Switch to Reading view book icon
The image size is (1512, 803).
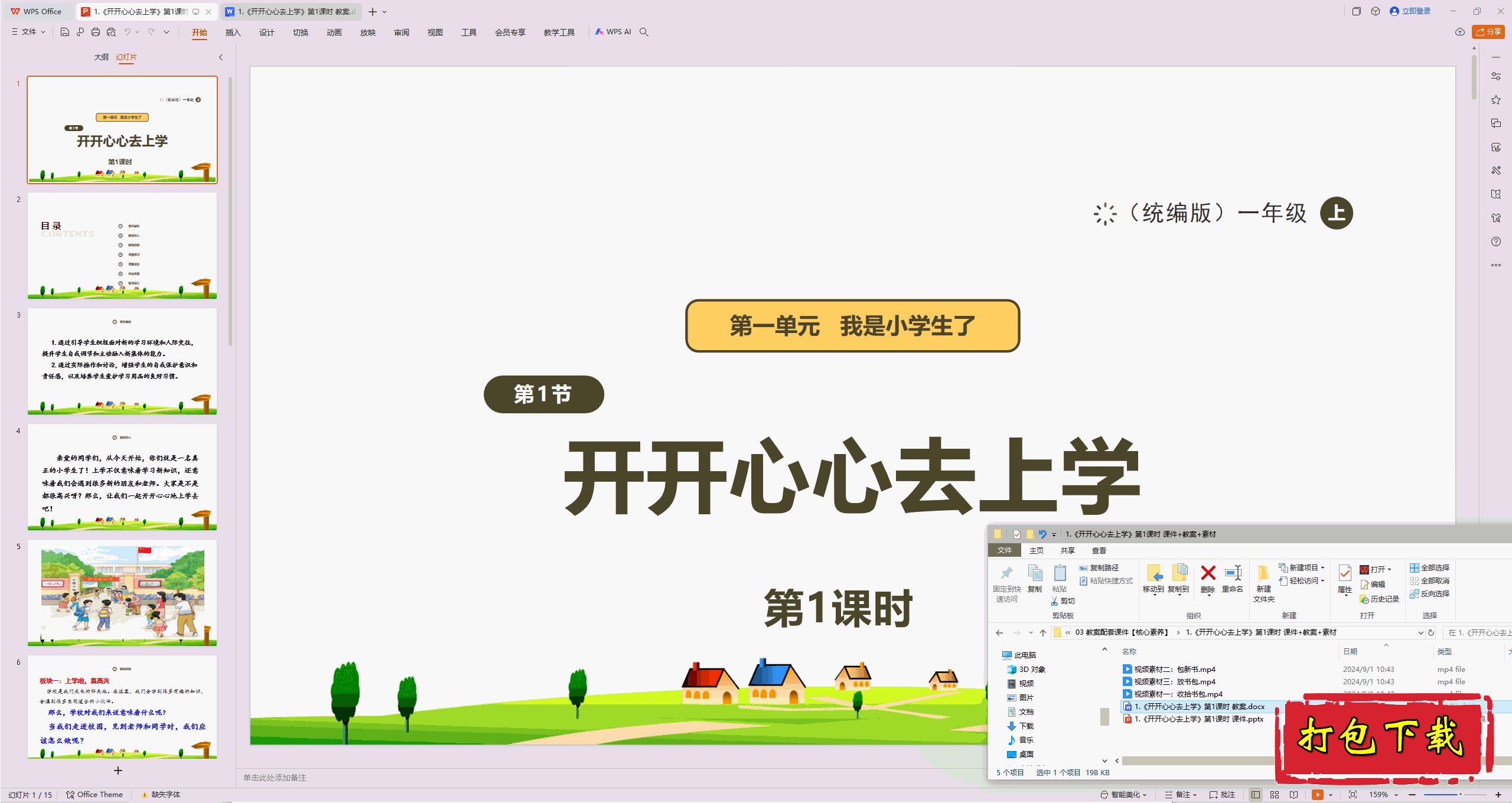pyautogui.click(x=1294, y=795)
